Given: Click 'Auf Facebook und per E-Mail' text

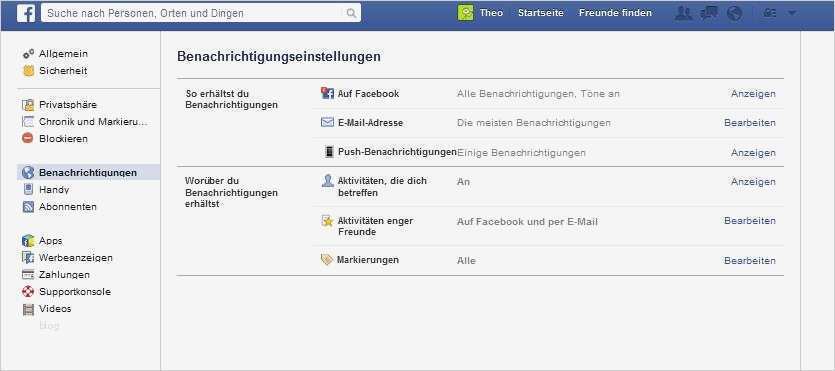Looking at the screenshot, I should click(x=527, y=222).
